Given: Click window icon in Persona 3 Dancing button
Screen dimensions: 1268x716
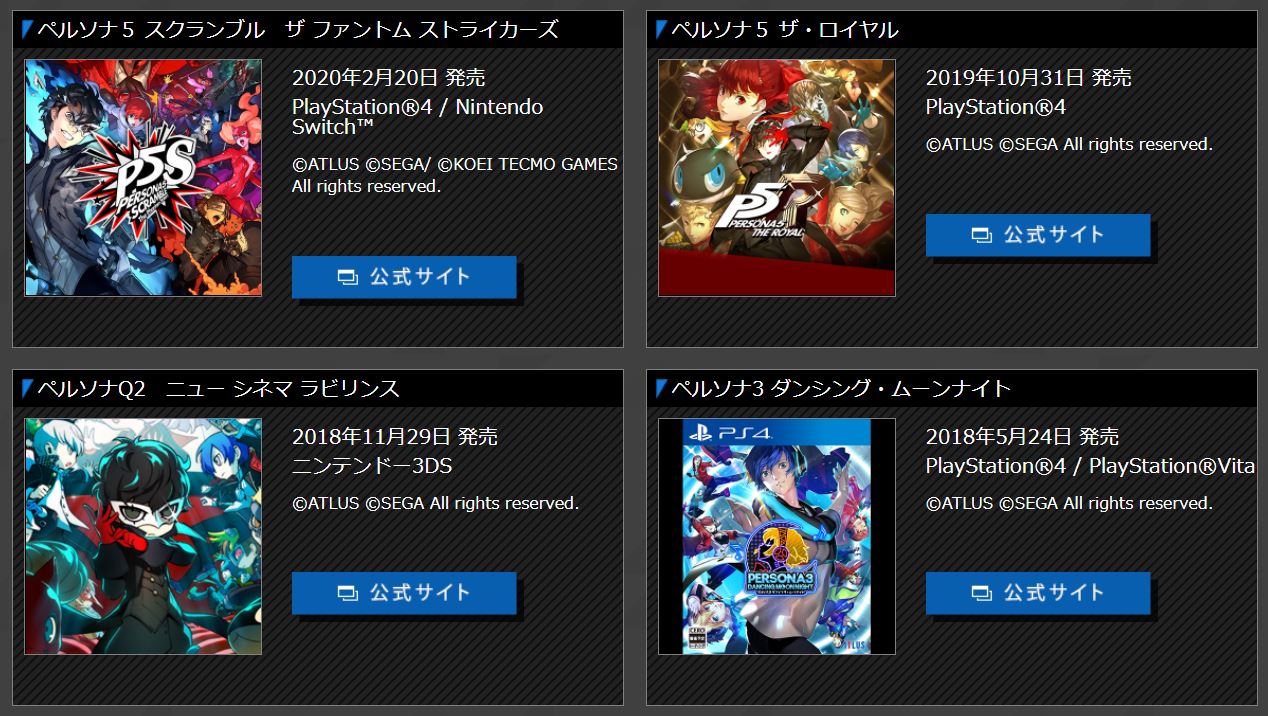Looking at the screenshot, I should (x=981, y=594).
